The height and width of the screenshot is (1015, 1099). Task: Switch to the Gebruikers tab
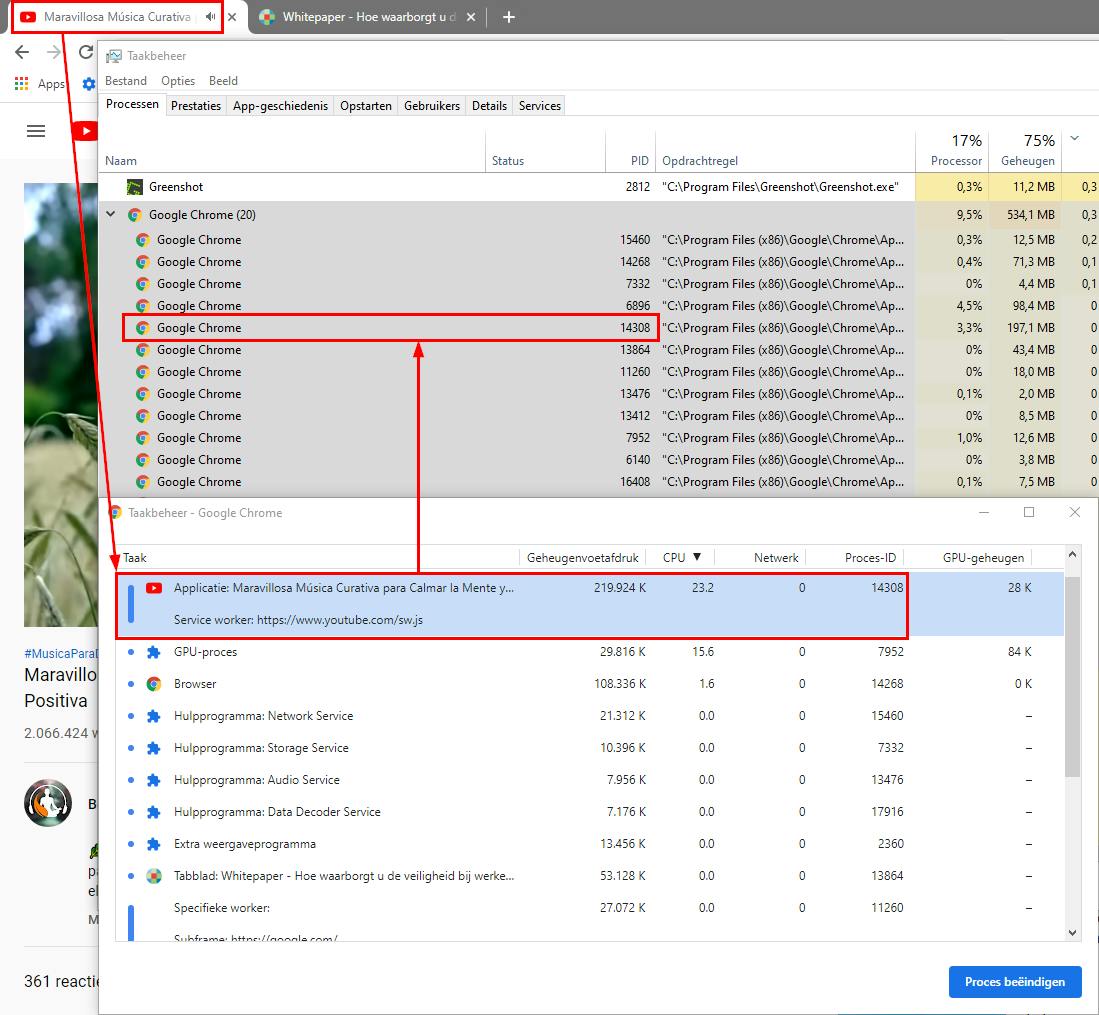[x=432, y=106]
